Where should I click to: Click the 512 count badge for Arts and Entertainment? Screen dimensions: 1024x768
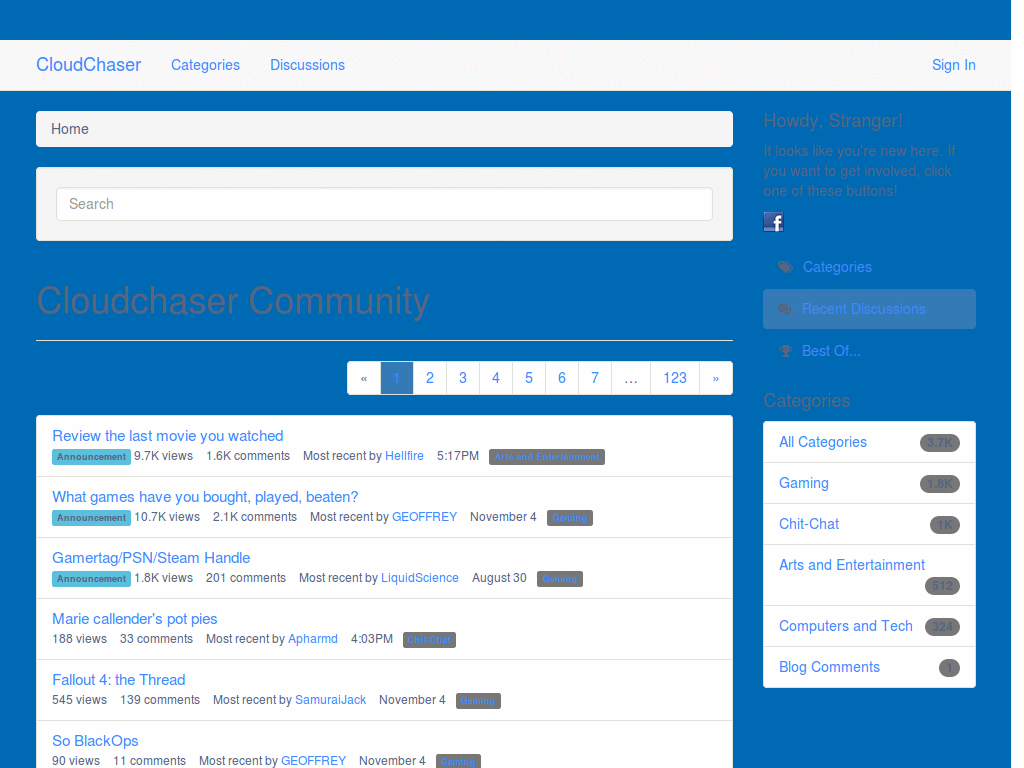[x=942, y=586]
